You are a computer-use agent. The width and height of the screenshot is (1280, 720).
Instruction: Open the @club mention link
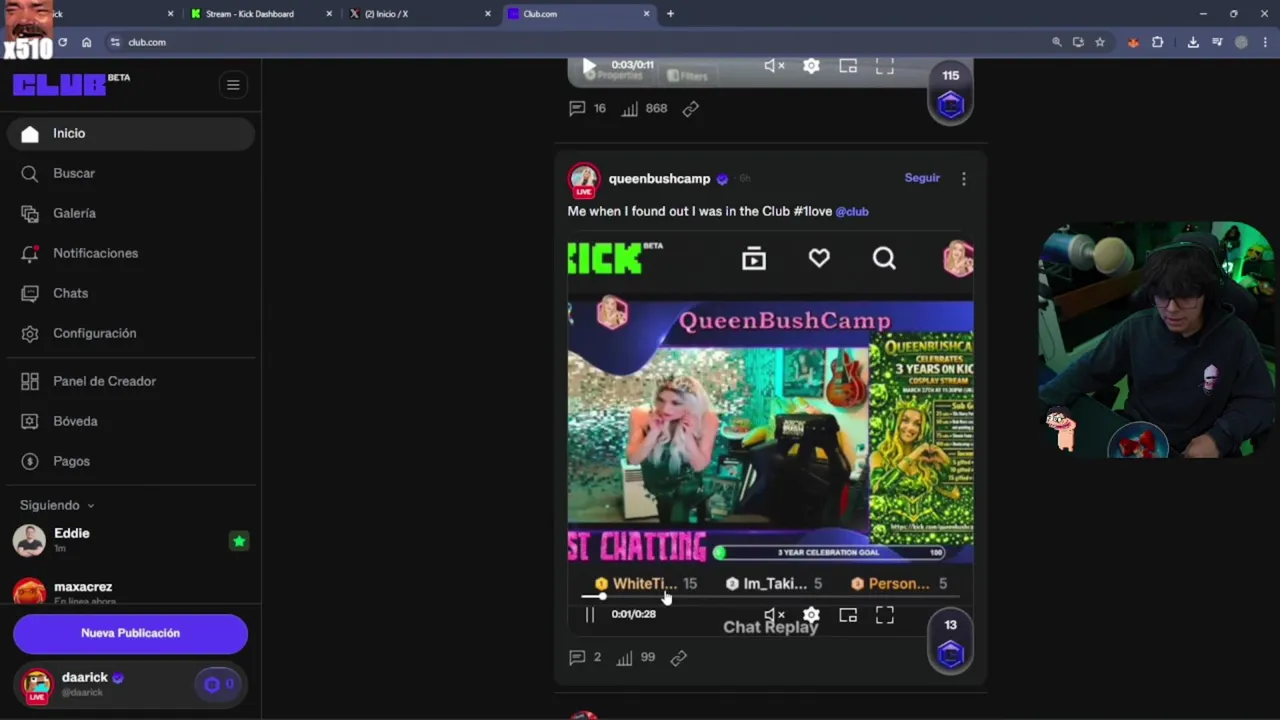(852, 211)
